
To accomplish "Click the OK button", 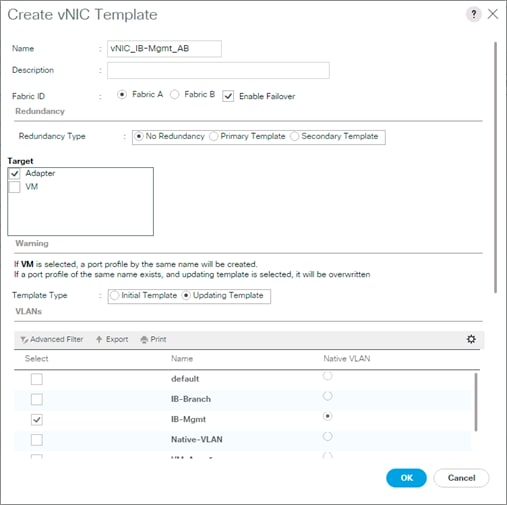I will pyautogui.click(x=406, y=478).
